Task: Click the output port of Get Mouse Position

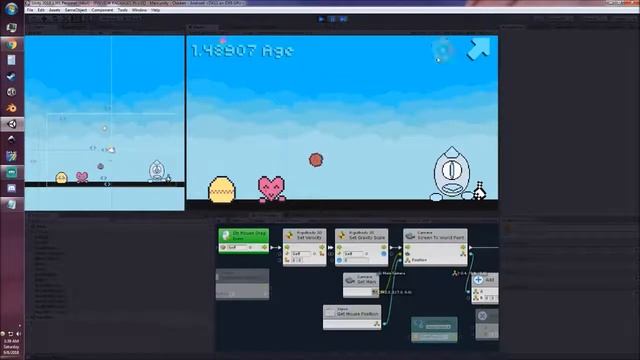Action: (377, 324)
